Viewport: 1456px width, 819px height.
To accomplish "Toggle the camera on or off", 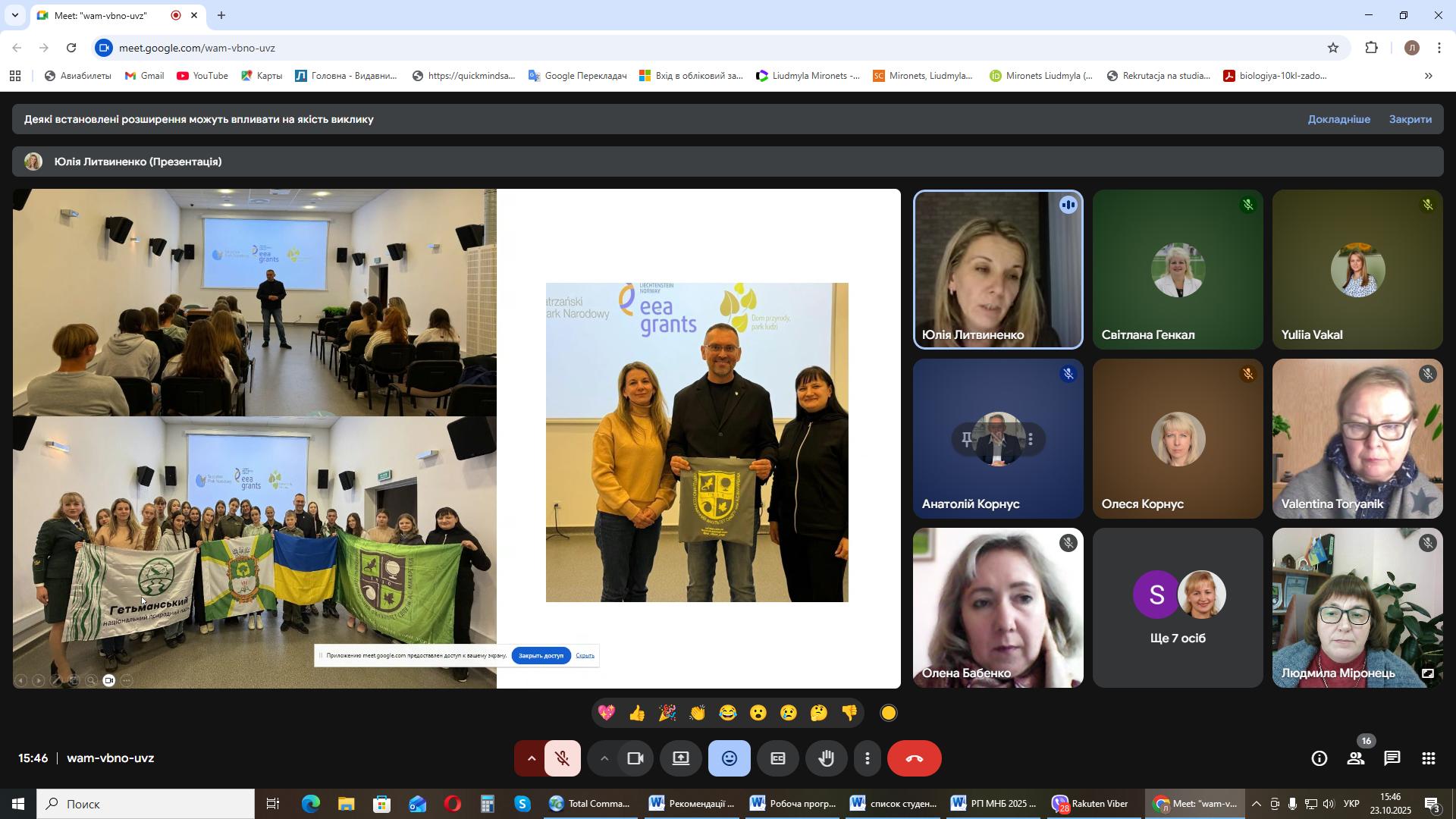I will coord(635,759).
